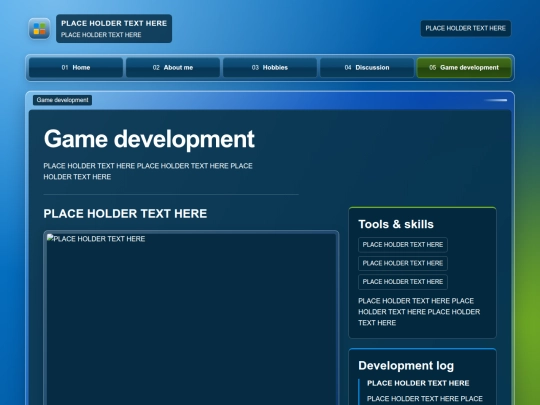Click the top-right placeholder text button
Screen dimensions: 540x405
466,28
